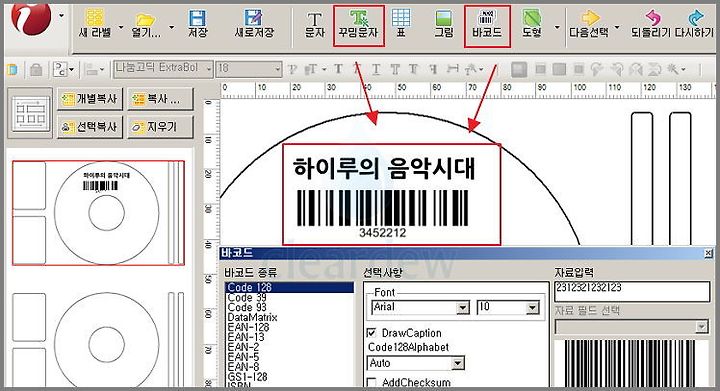Viewport: 720px width, 391px height.
Task: Click the bold T icon beside the T dropdown
Action: [x=338, y=69]
